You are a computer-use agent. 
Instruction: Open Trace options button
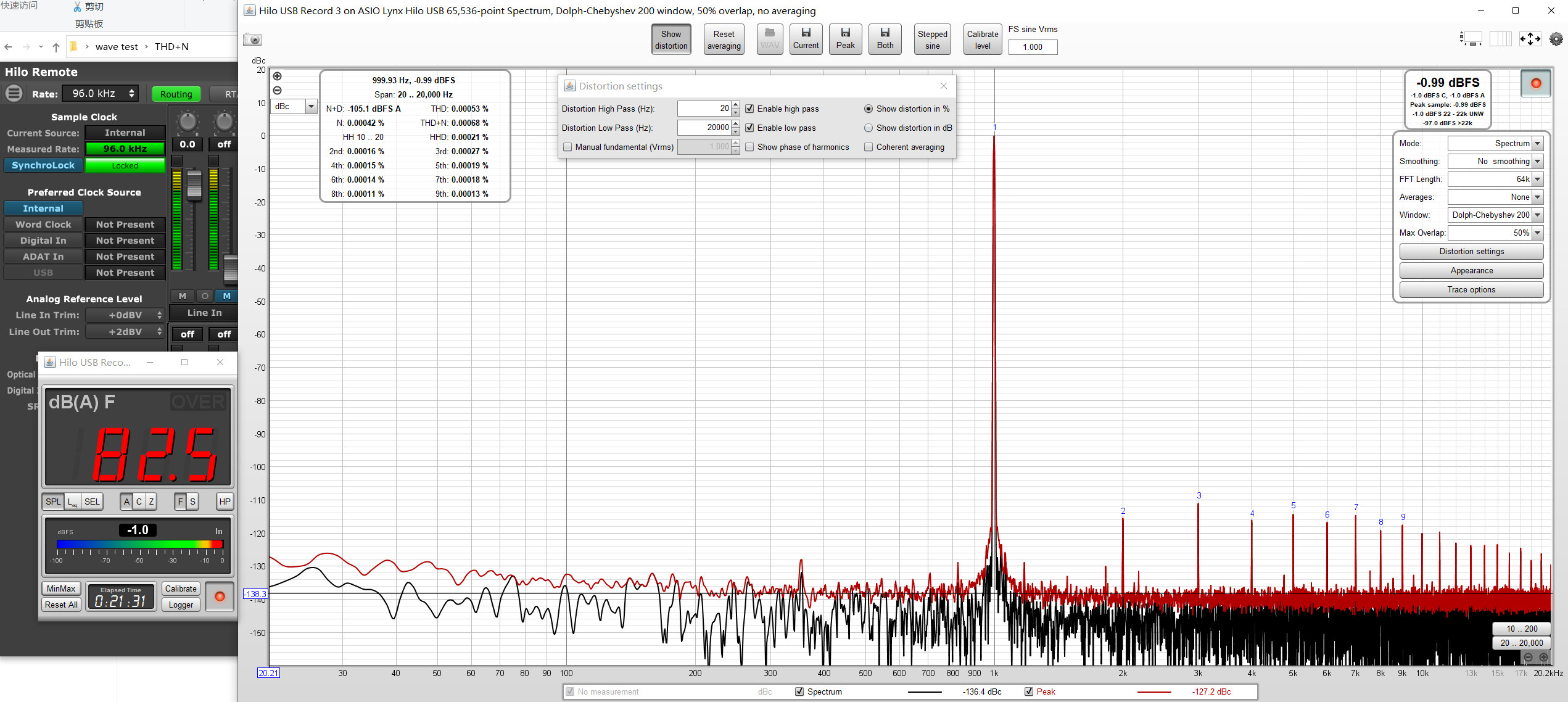pos(1471,290)
